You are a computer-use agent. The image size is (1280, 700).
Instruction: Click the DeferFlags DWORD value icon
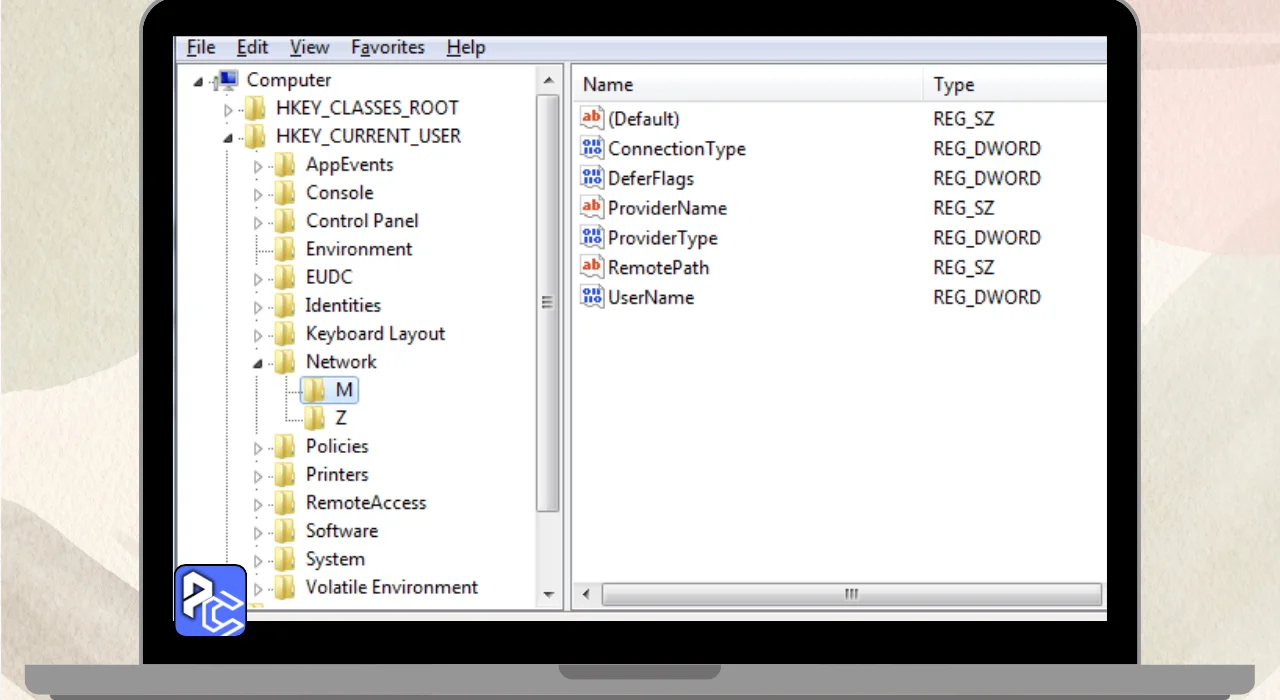tap(592, 178)
